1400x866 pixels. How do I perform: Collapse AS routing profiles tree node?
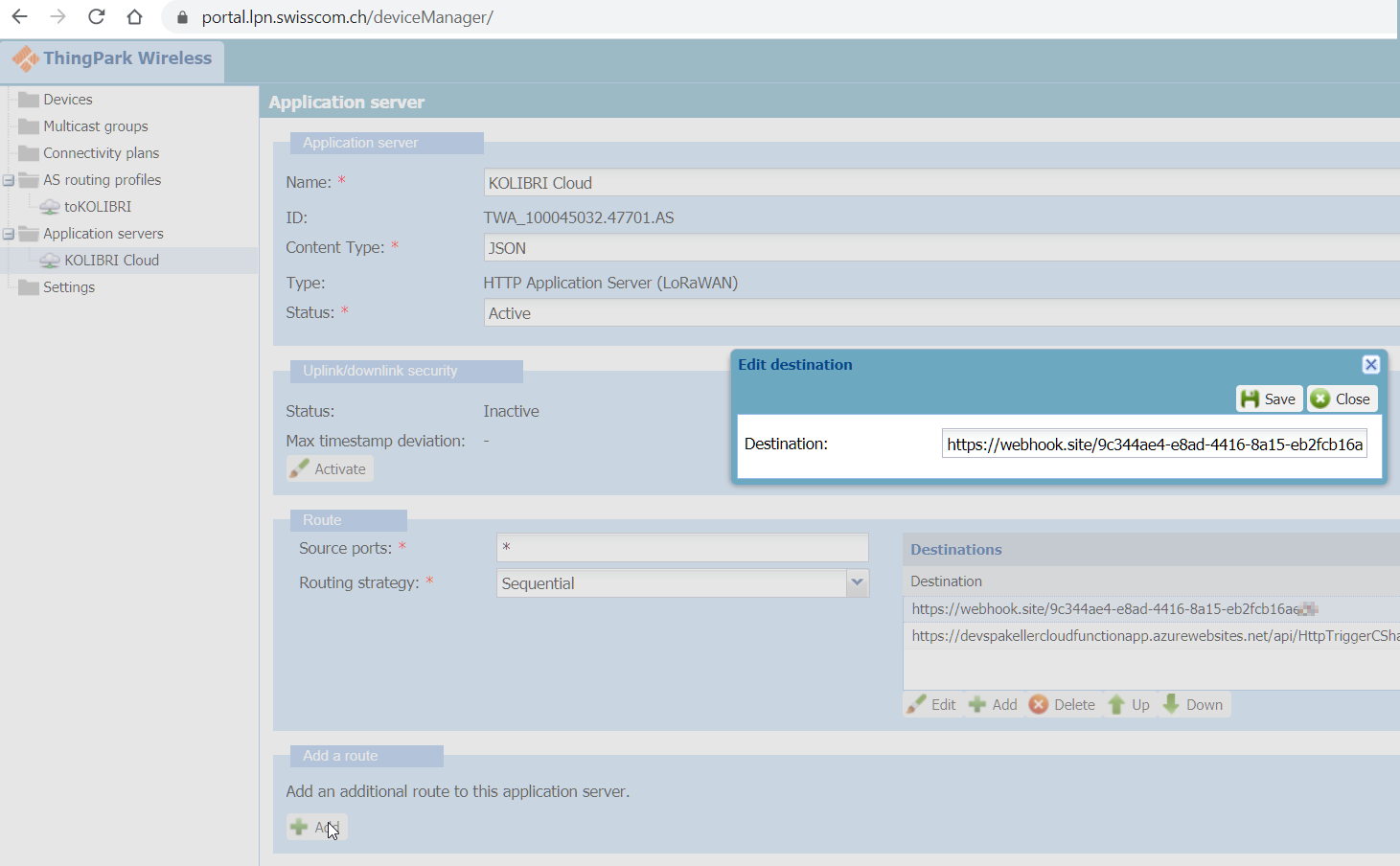(9, 180)
